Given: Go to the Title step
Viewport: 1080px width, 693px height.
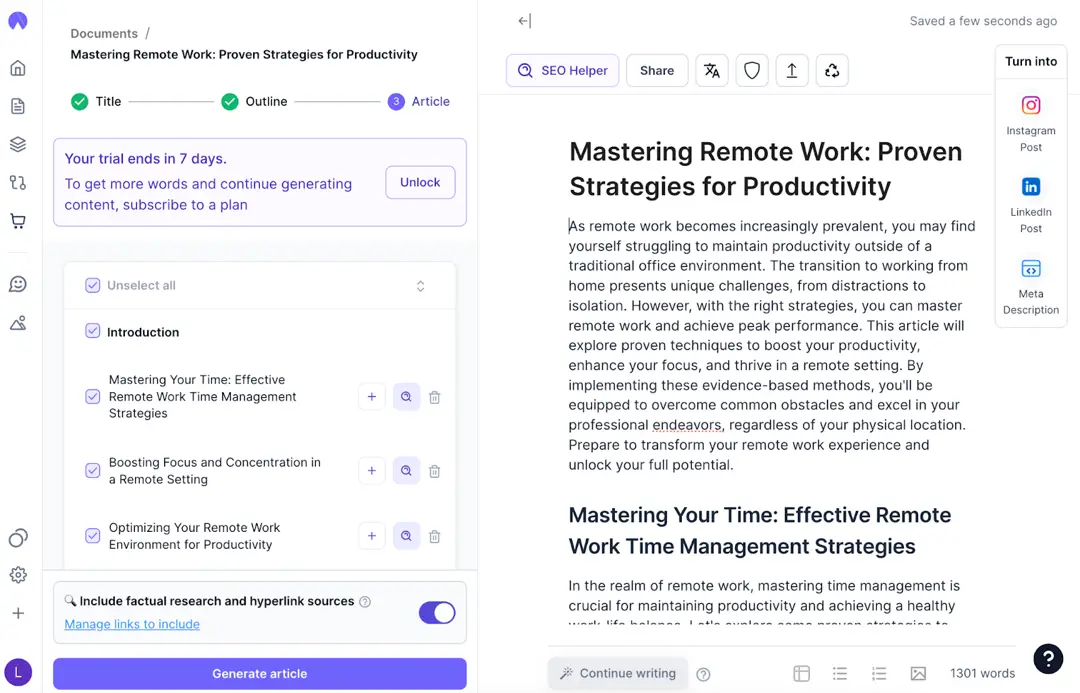Looking at the screenshot, I should [x=96, y=101].
